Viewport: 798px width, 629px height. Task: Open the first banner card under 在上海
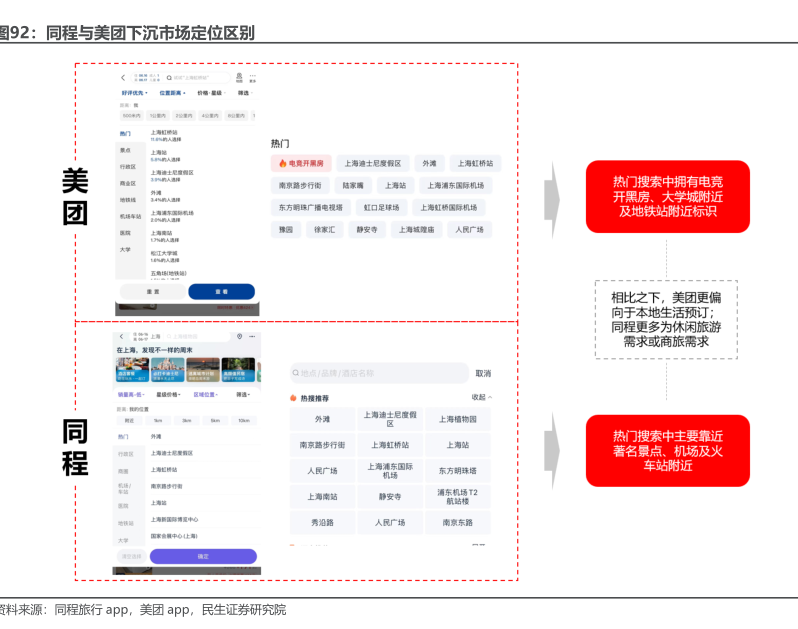point(132,370)
